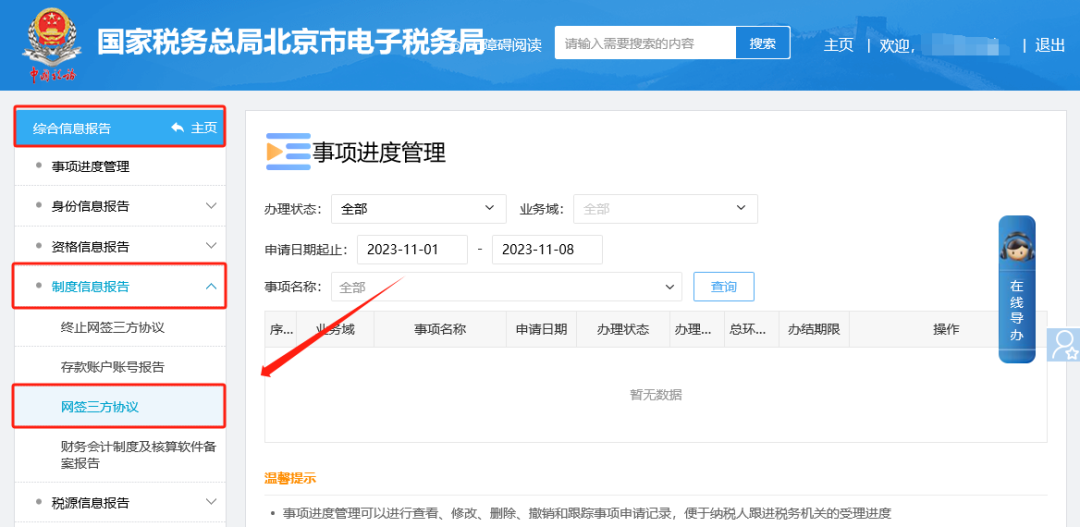Click the 事项进度管理 page title icon

pos(288,152)
